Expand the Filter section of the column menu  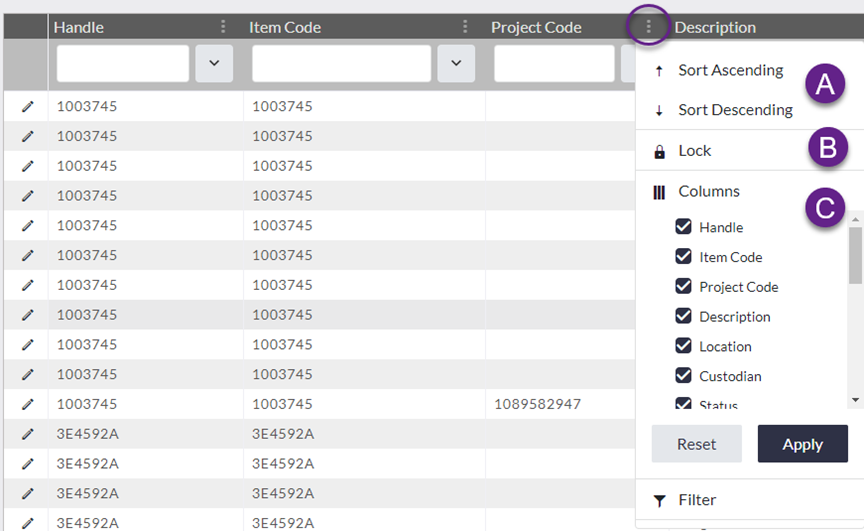(696, 500)
